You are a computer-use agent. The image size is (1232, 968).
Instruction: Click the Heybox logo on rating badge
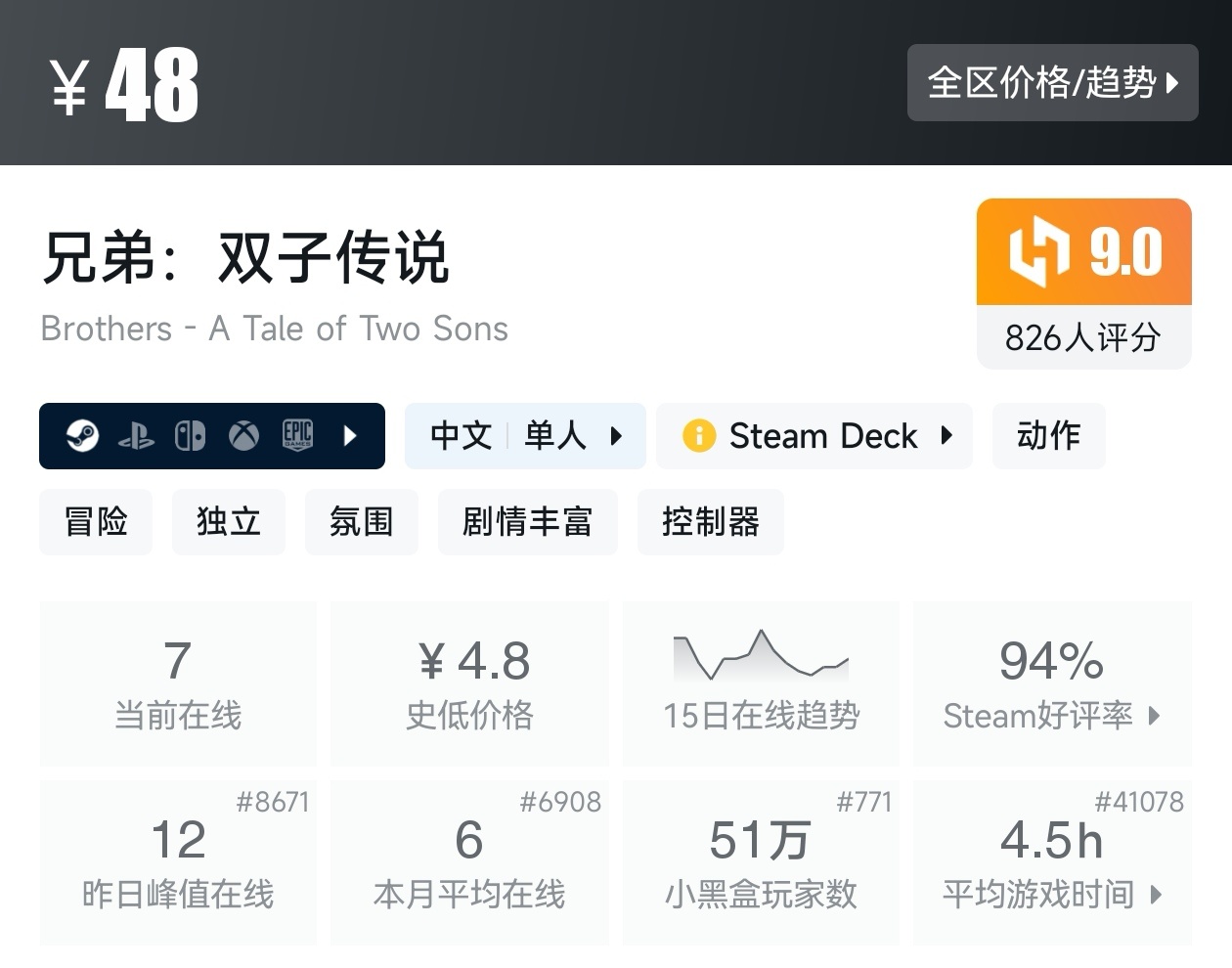(1038, 252)
